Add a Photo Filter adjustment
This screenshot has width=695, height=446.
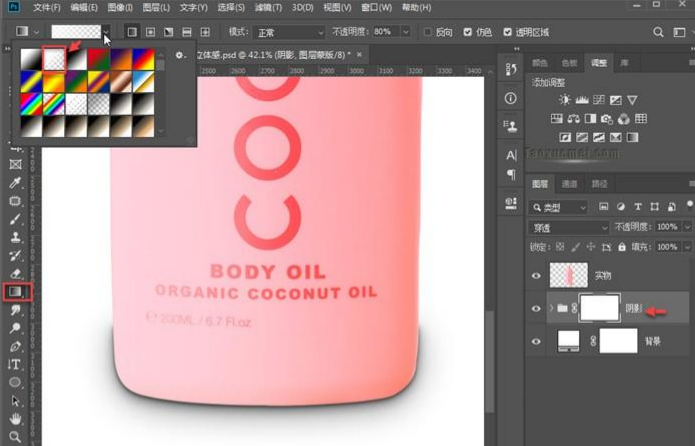coord(607,118)
